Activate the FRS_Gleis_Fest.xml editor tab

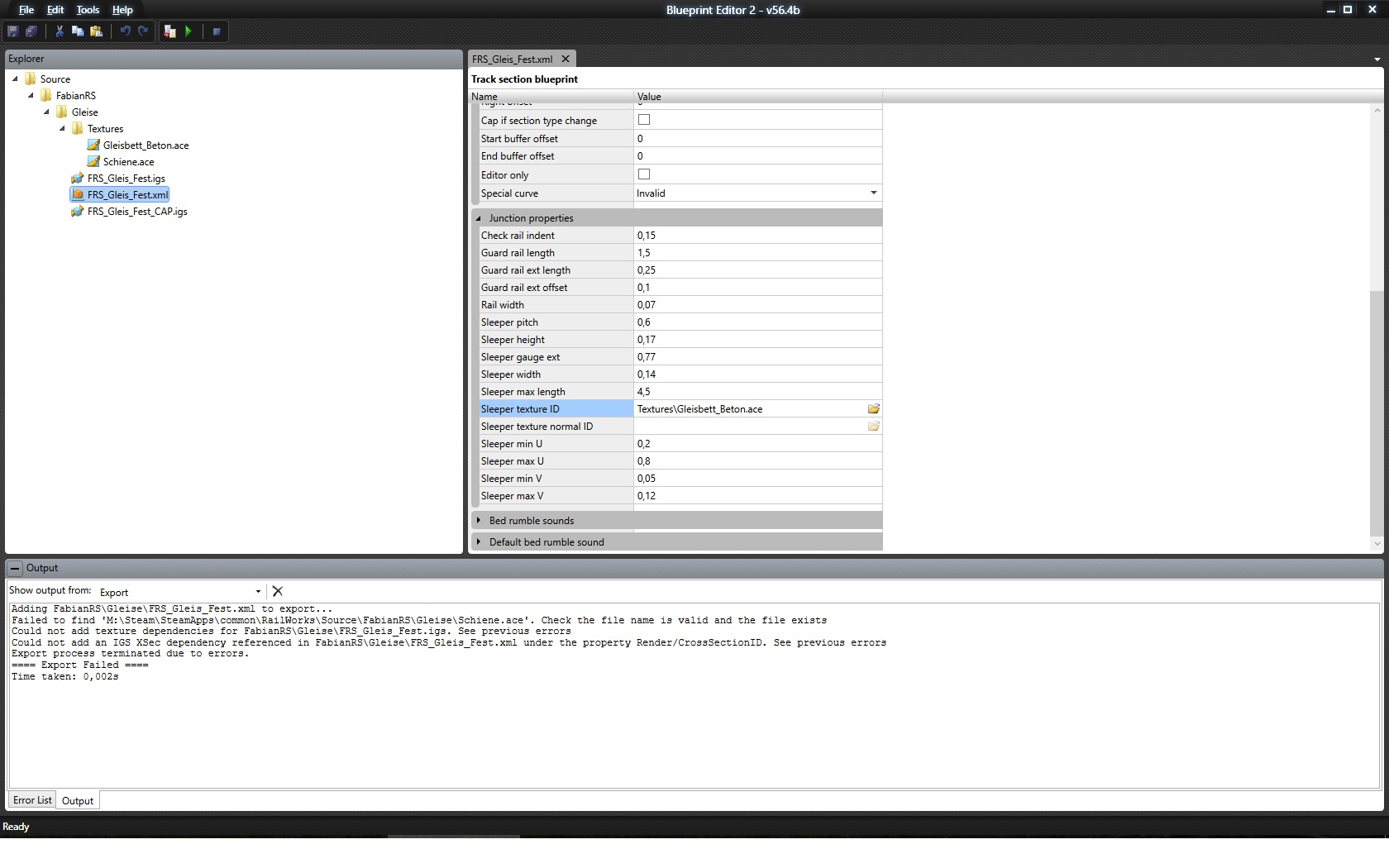click(513, 60)
